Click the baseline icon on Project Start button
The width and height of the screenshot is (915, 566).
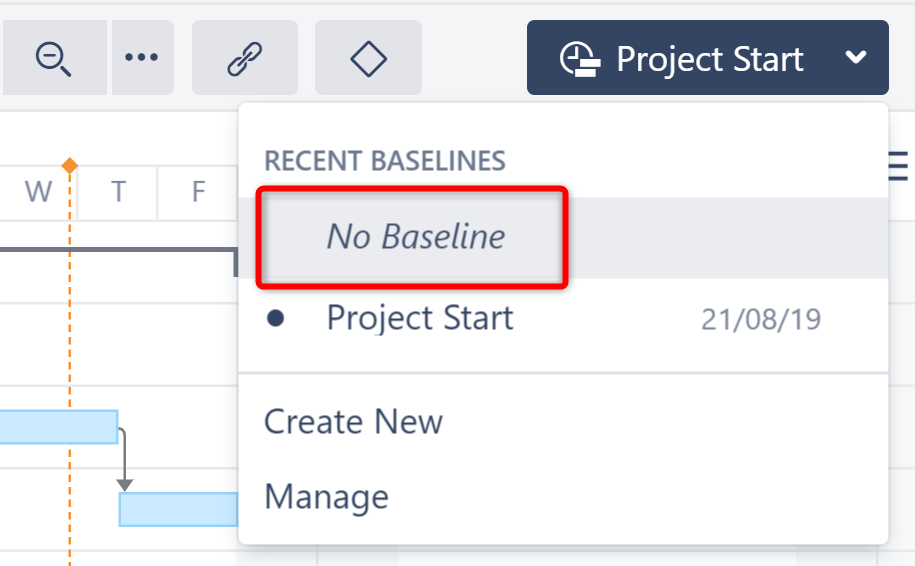(580, 59)
